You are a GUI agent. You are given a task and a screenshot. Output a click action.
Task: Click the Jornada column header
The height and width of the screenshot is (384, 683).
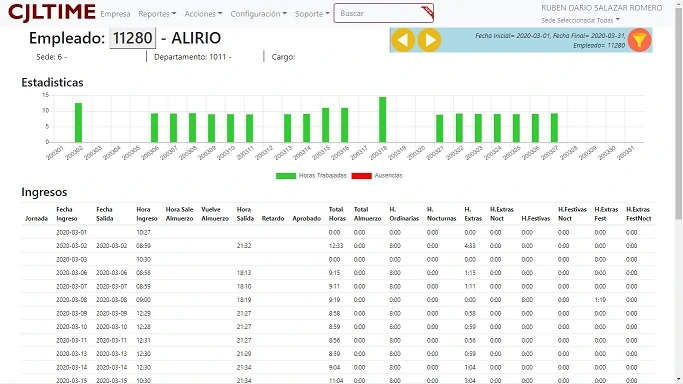point(36,219)
